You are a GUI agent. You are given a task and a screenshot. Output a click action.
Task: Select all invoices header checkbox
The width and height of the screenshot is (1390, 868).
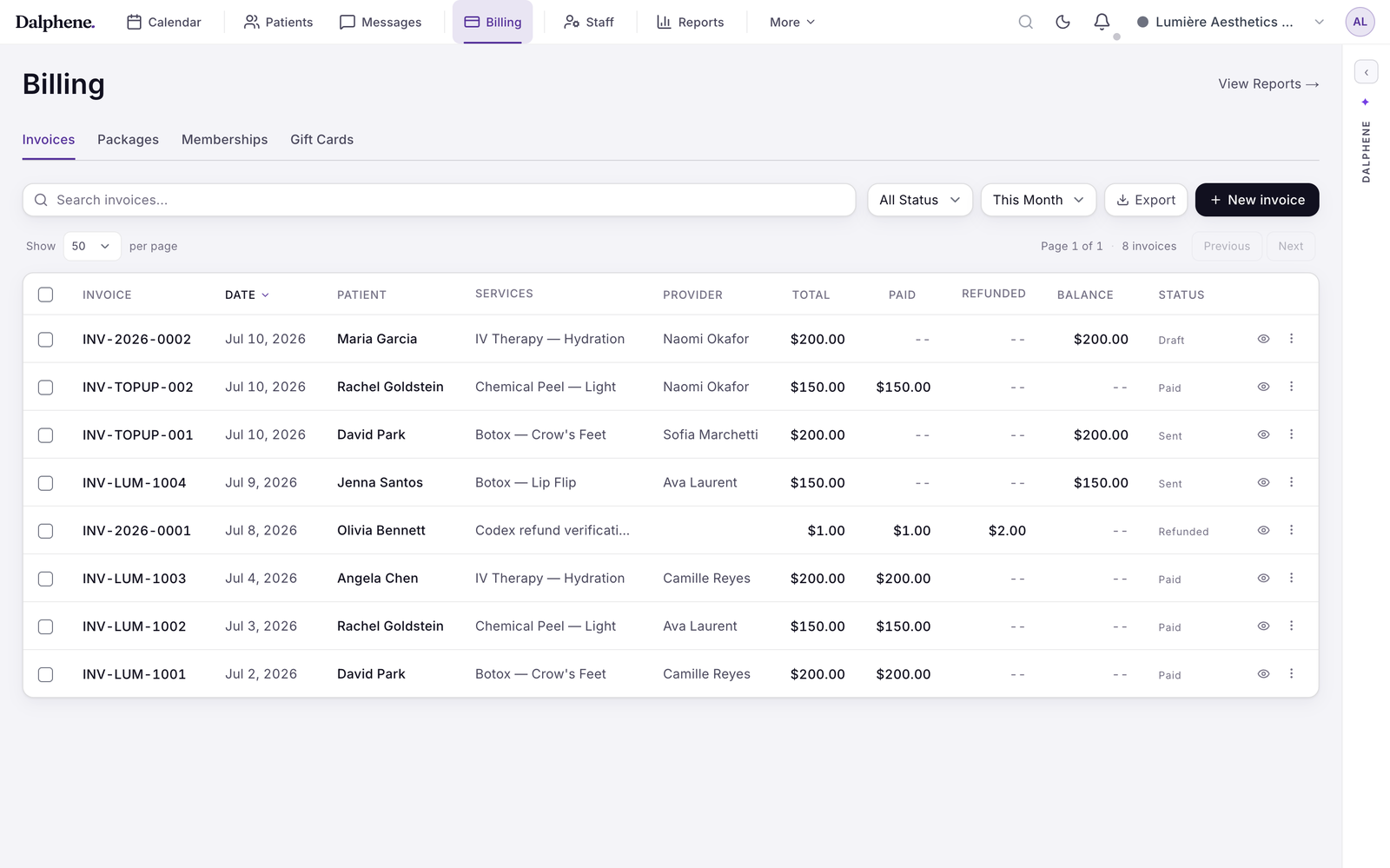[46, 295]
